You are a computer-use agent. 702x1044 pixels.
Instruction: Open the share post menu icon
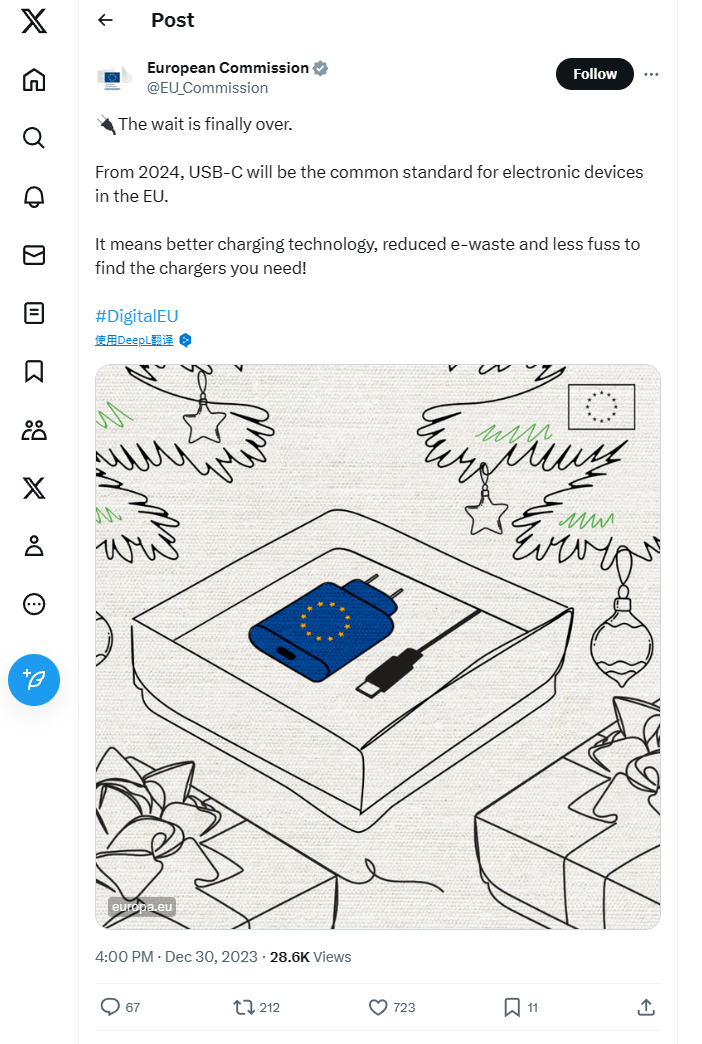click(646, 1007)
